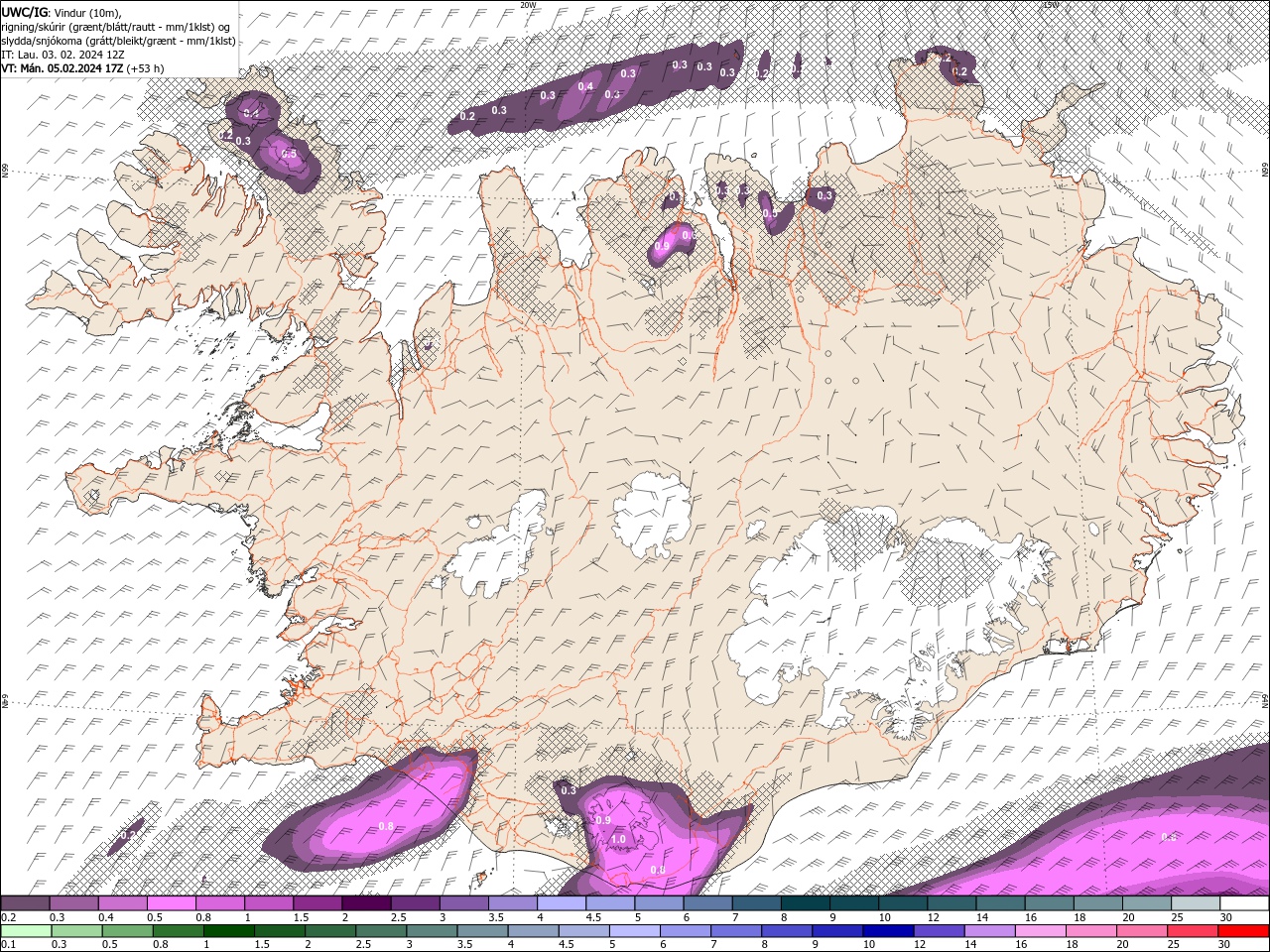The width and height of the screenshot is (1270, 952).
Task: Click the 0.8 green swatch in lower legend row
Action: (x=178, y=931)
